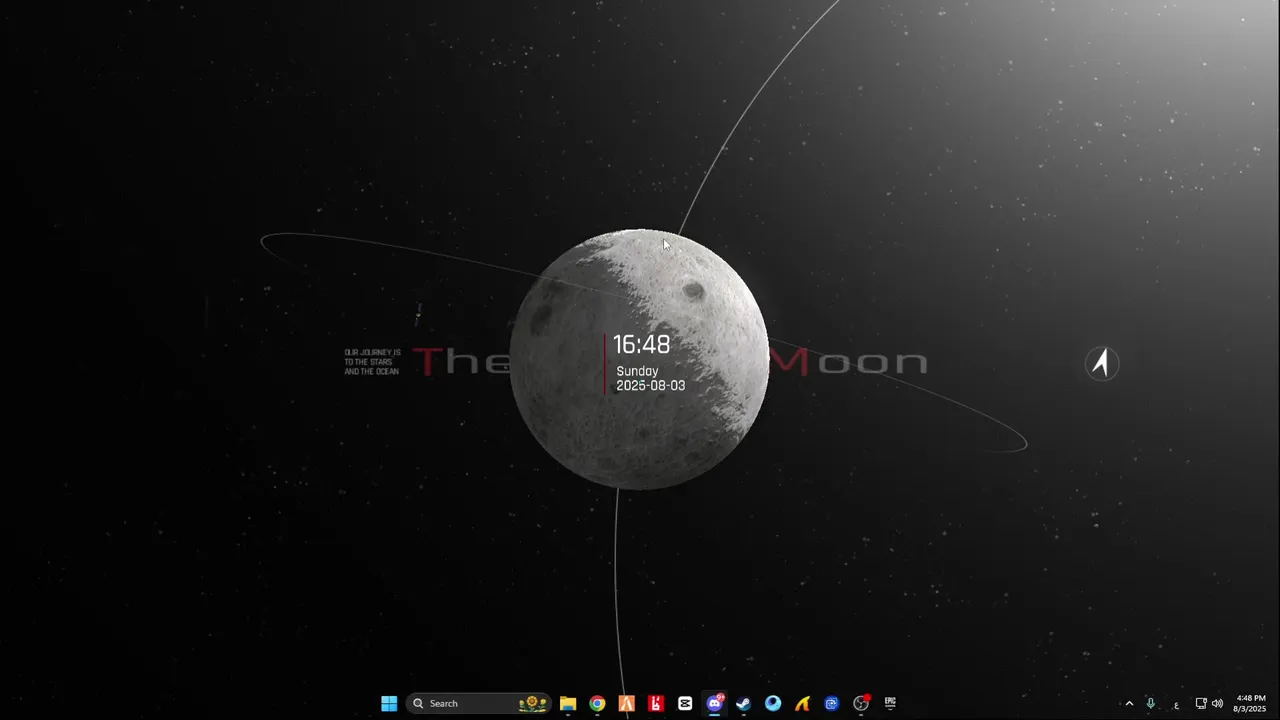Screen dimensions: 1280x720
Task: Open the blue circular app in taskbar
Action: tap(773, 703)
